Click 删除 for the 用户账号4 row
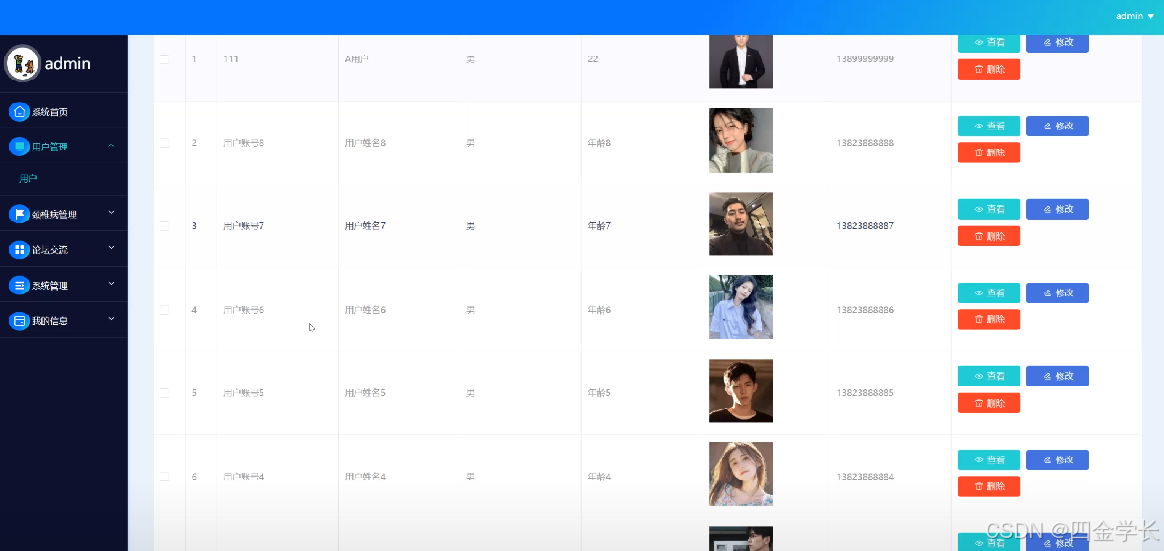Viewport: 1164px width, 551px height. 989,486
